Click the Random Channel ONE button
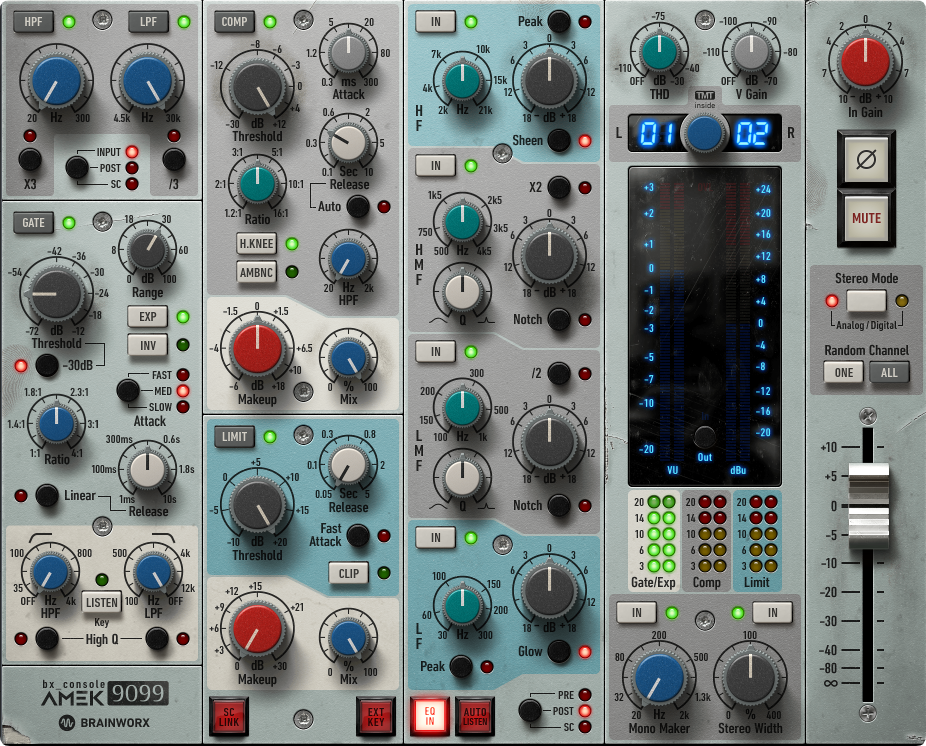 pyautogui.click(x=843, y=373)
